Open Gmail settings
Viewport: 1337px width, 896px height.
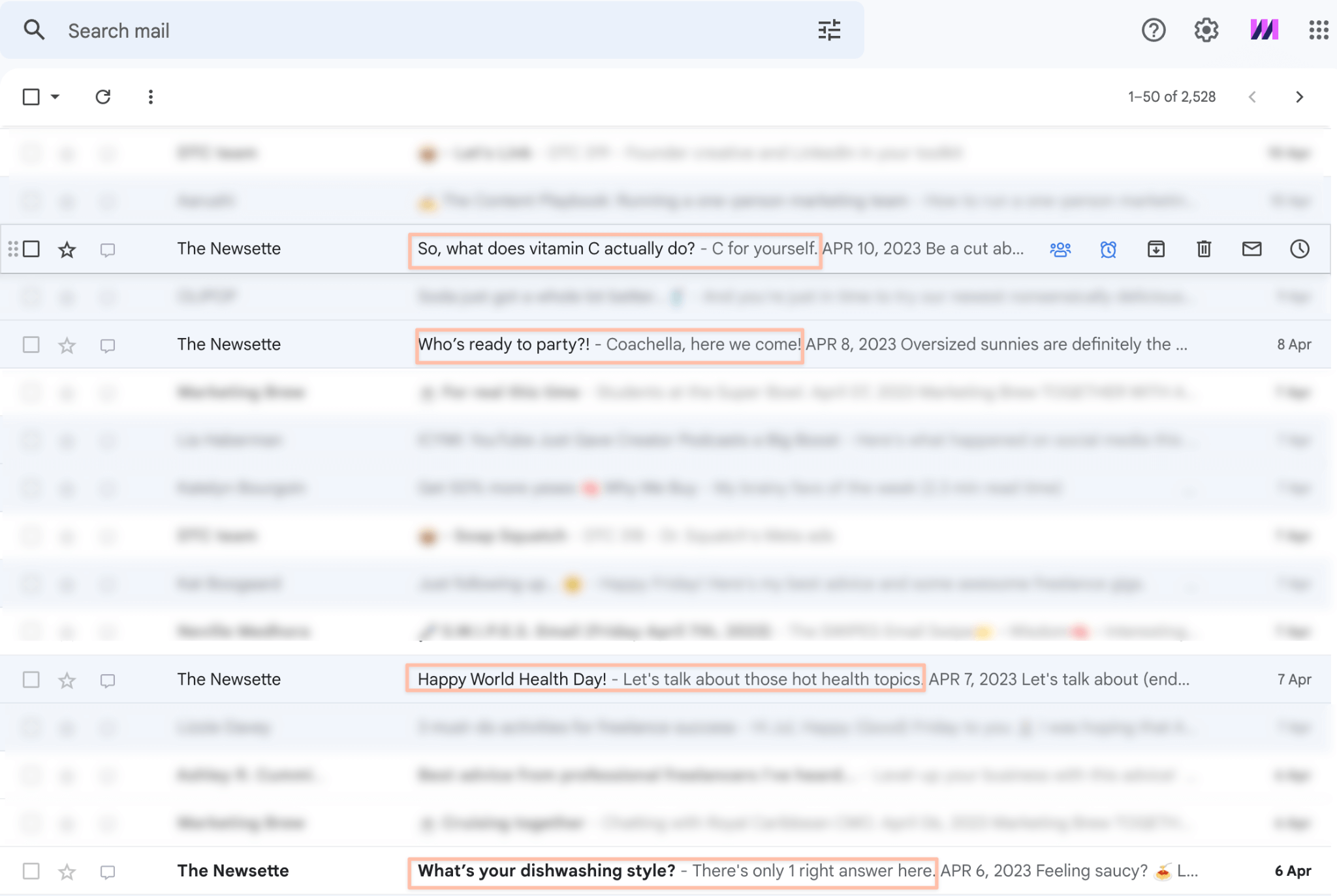[1206, 30]
